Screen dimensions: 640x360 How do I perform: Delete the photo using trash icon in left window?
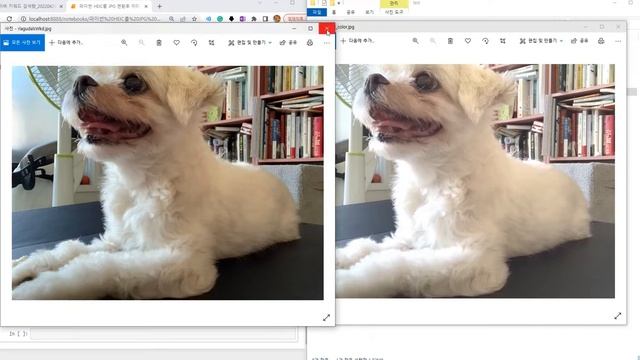pos(159,42)
